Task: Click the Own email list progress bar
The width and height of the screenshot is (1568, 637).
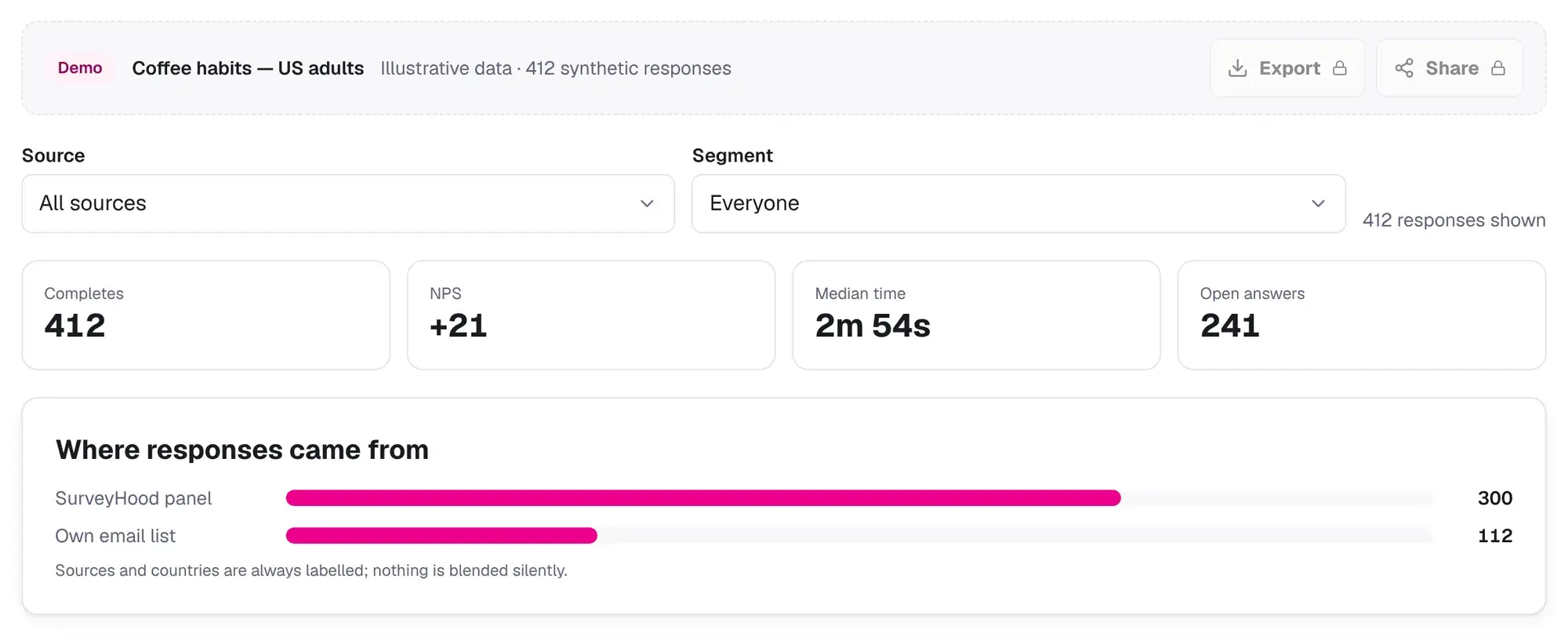Action: coord(860,536)
